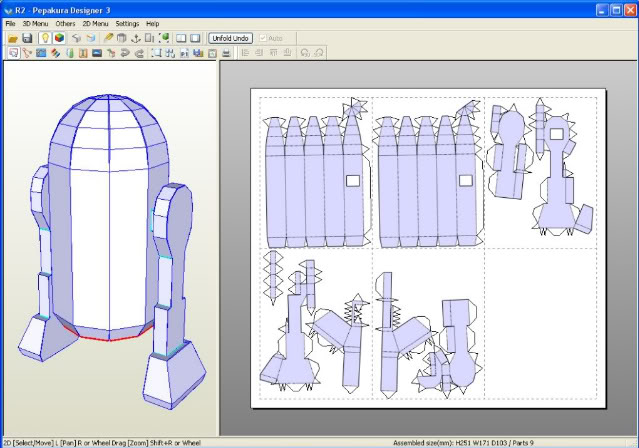The width and height of the screenshot is (639, 448).
Task: Toggle the colored cube texture icon
Action: 60,38
